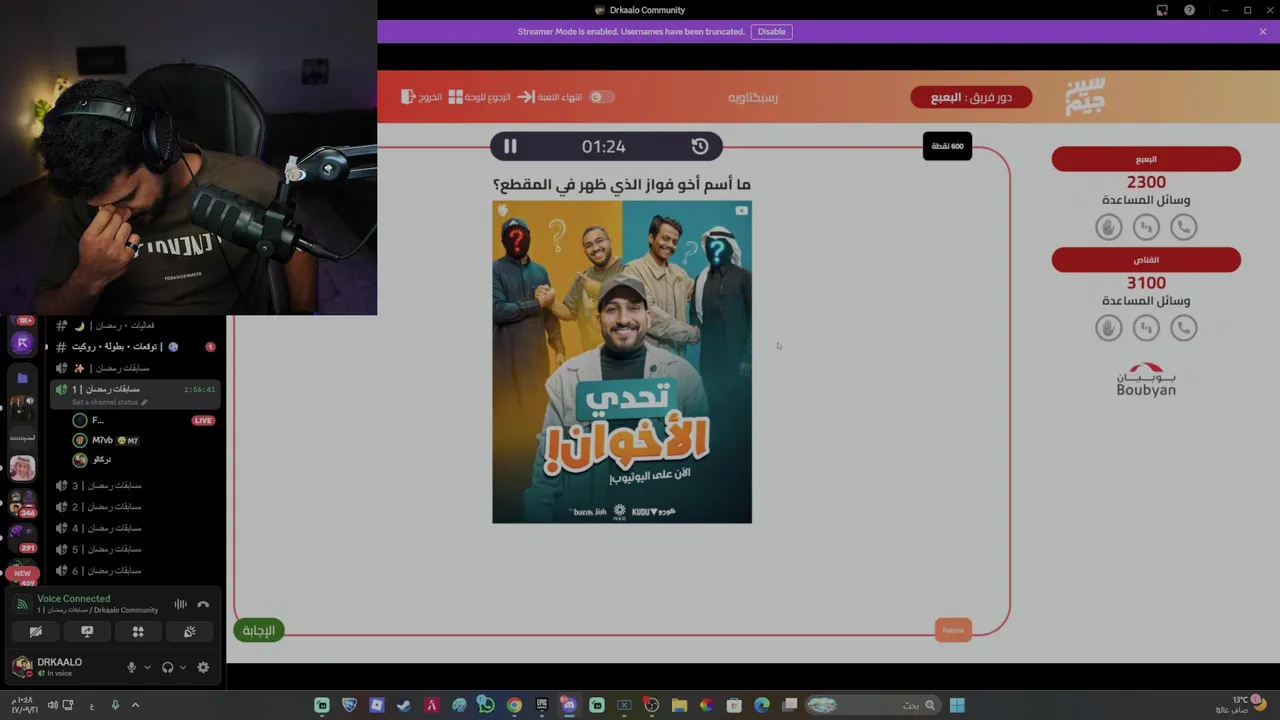1280x720 pixels.
Task: Open the Discord inbox icon in title bar
Action: (1162, 10)
